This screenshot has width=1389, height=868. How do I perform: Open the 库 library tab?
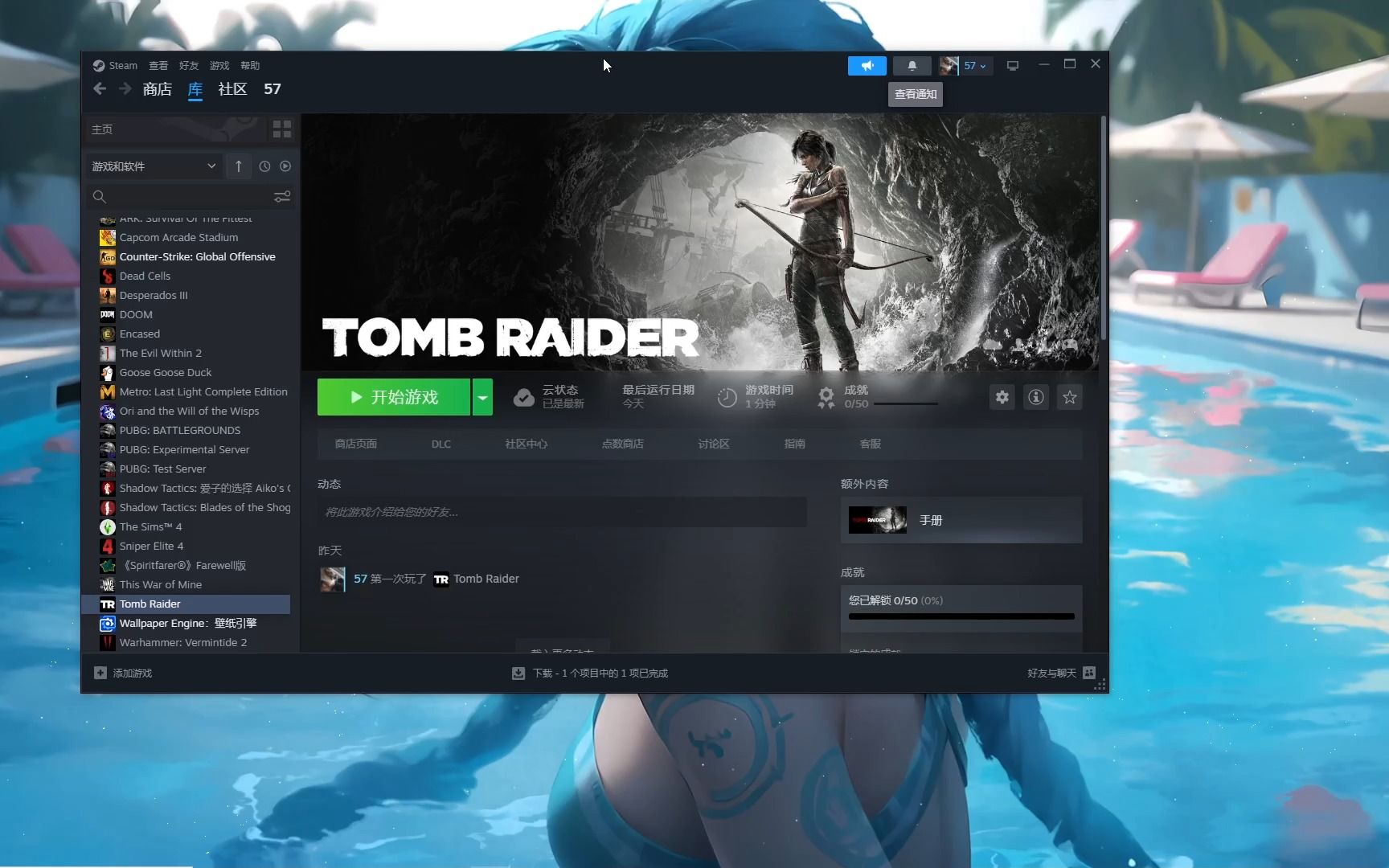(195, 89)
